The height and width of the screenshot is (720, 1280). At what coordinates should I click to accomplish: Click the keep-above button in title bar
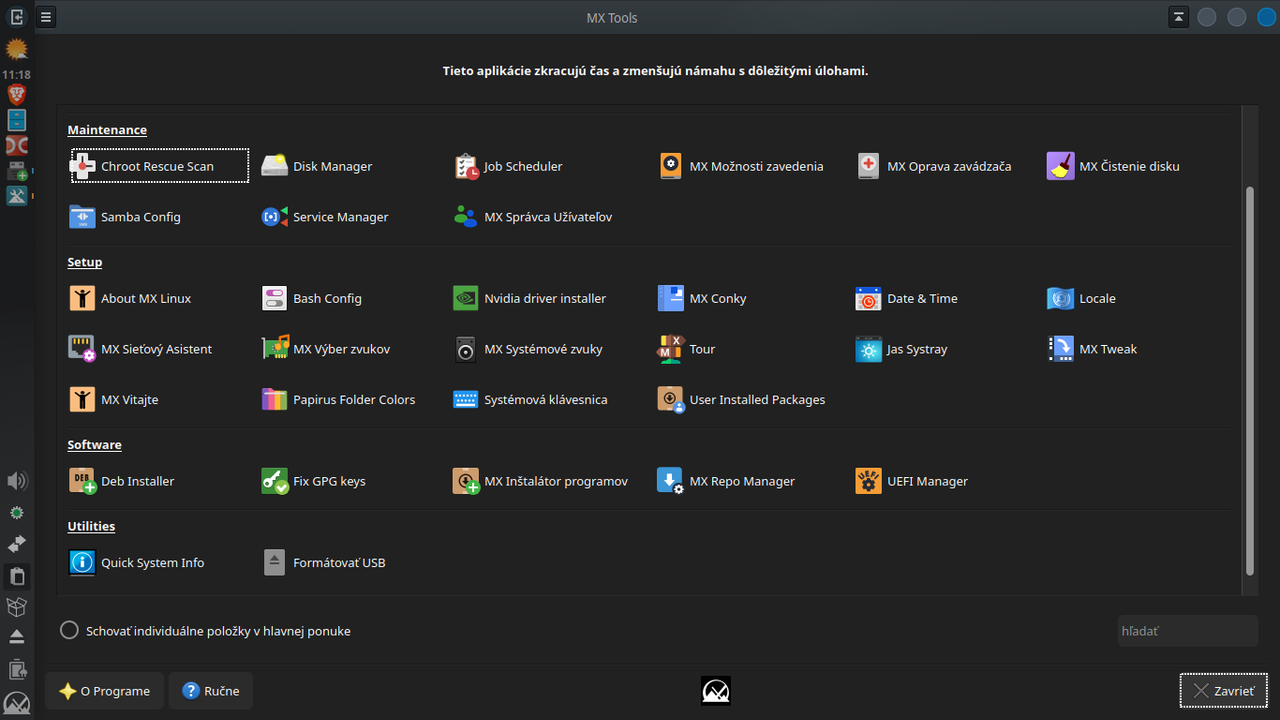click(x=1179, y=17)
